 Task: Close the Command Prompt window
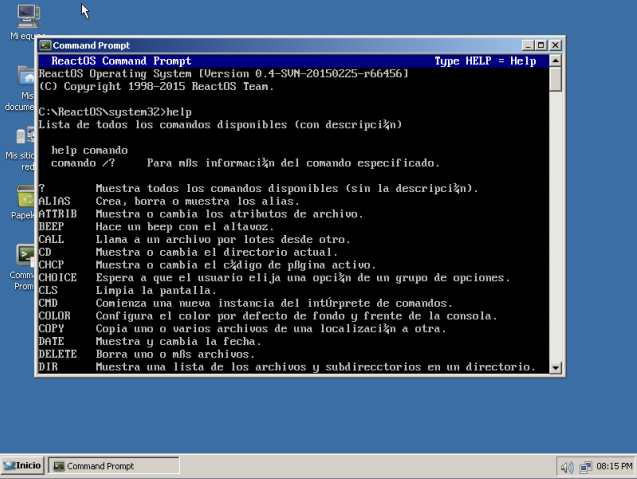555,45
